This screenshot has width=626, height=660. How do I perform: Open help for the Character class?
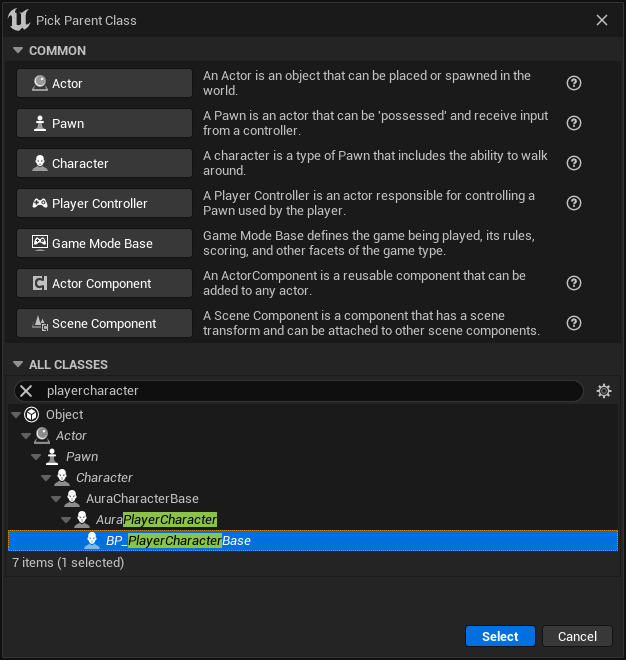click(x=574, y=163)
